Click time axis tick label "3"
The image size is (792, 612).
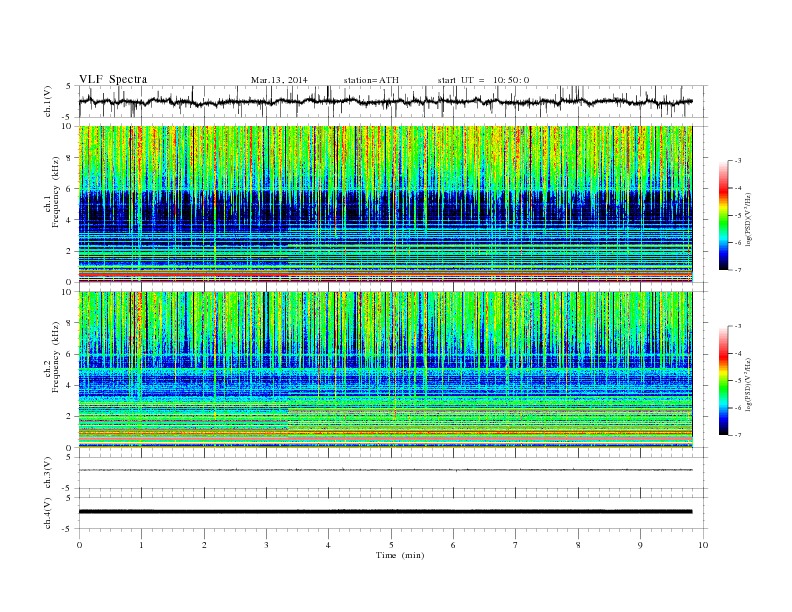pos(267,545)
